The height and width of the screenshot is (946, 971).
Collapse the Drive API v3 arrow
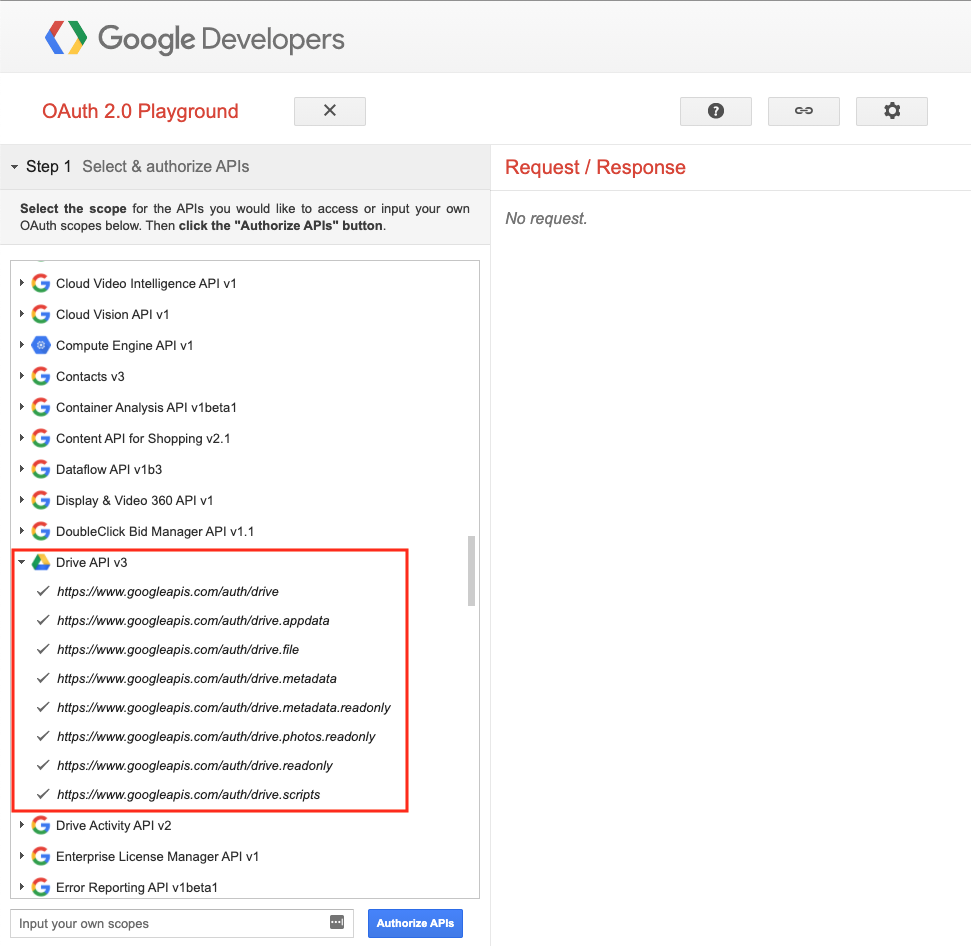22,562
